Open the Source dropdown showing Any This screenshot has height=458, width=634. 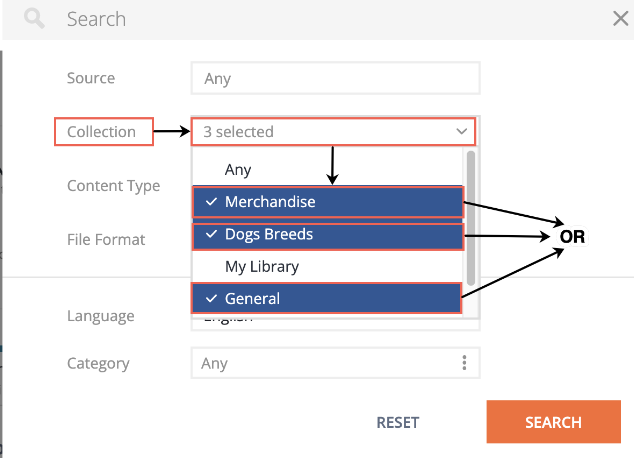point(335,78)
